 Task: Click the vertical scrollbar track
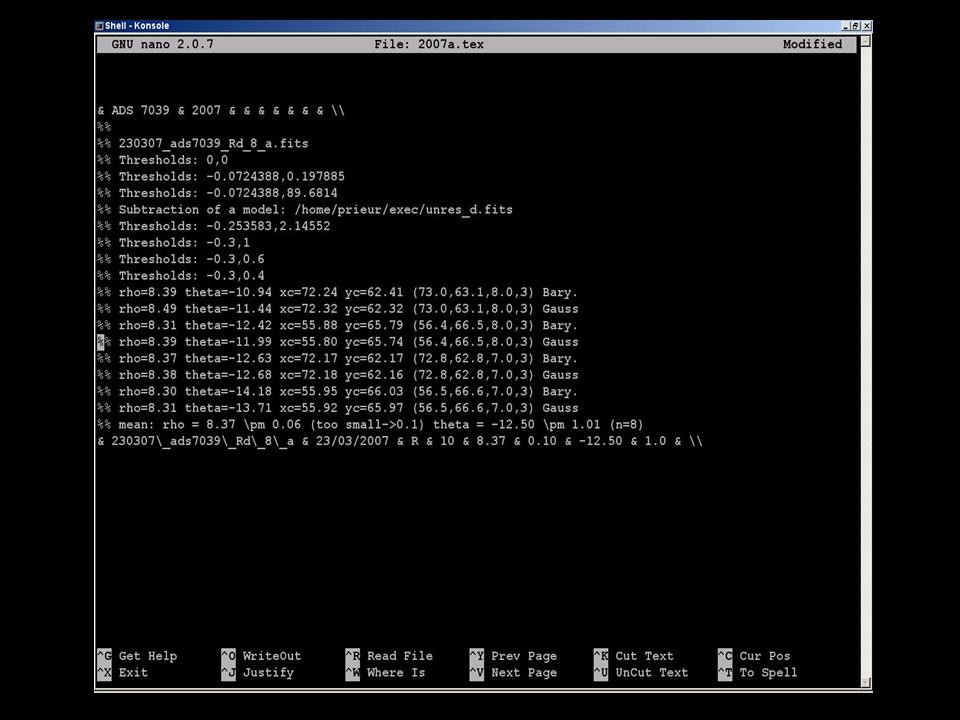(x=865, y=360)
